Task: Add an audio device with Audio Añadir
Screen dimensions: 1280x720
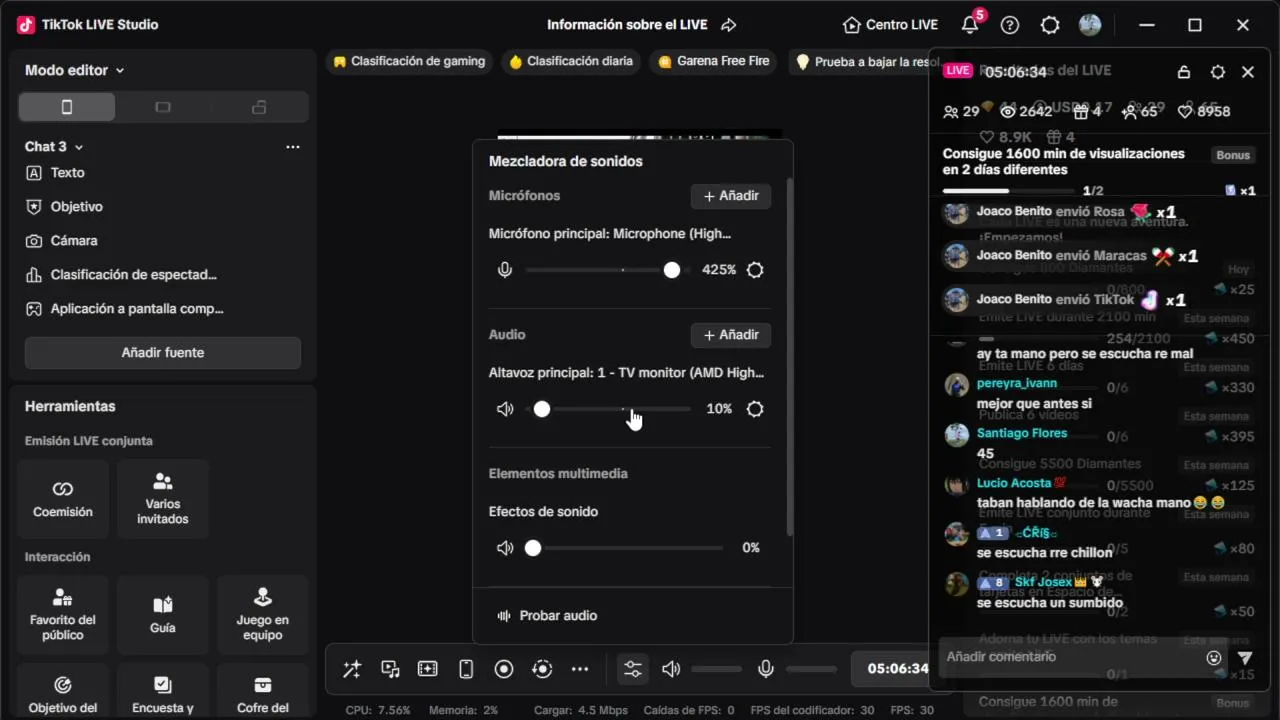Action: coord(731,335)
